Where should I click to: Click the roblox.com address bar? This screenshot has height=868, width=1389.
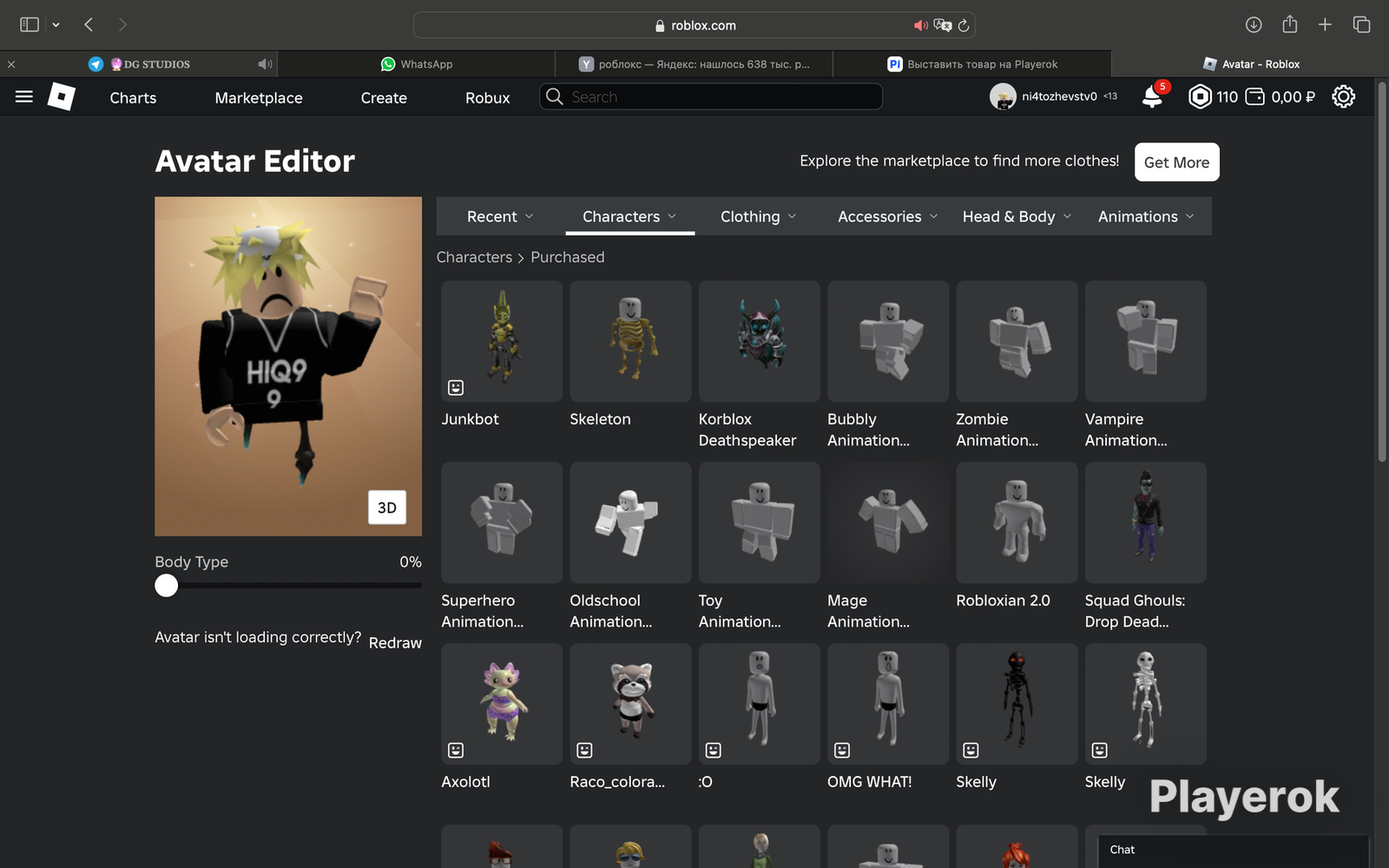pyautogui.click(x=694, y=25)
